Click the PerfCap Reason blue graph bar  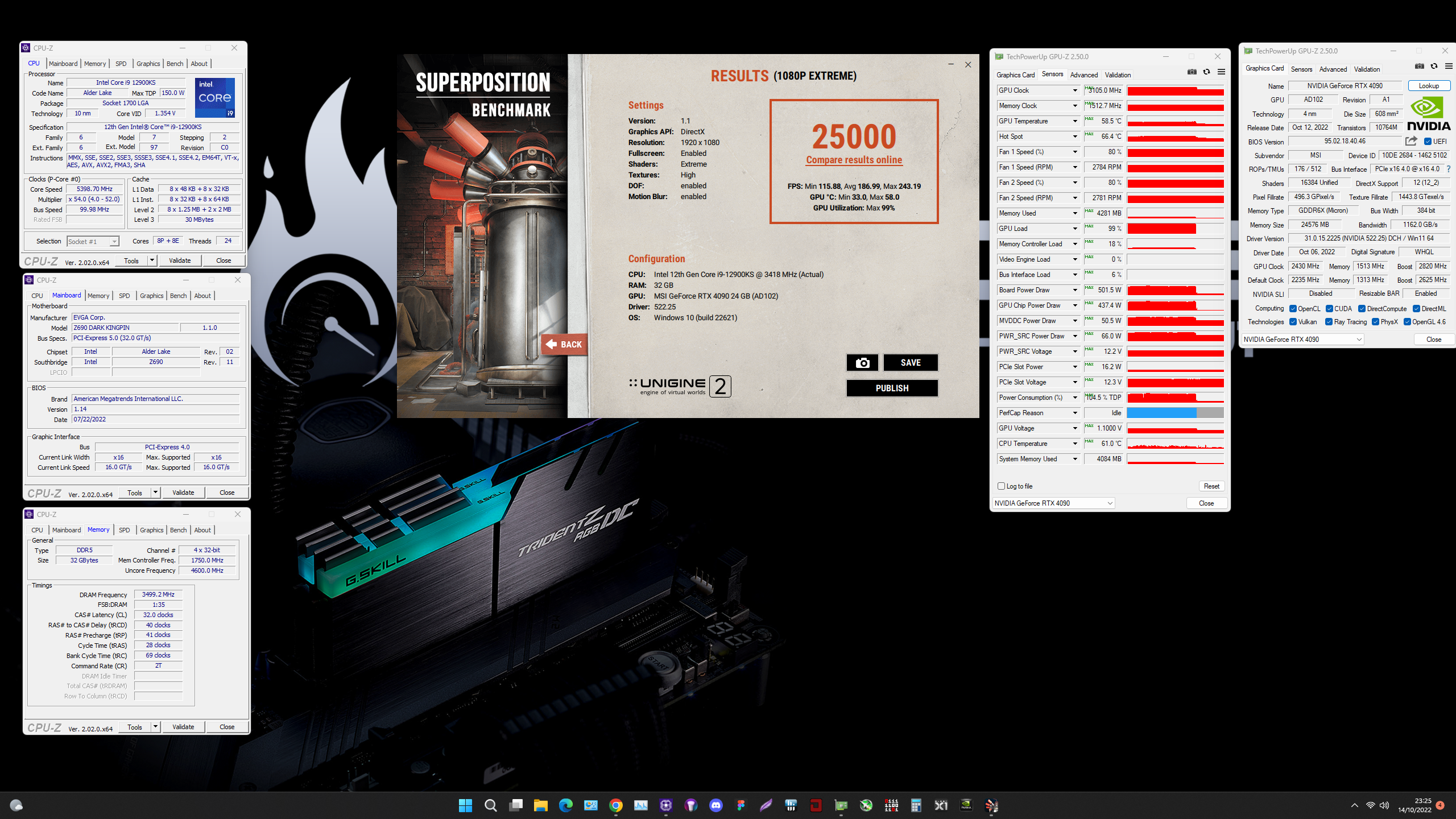coord(1161,413)
